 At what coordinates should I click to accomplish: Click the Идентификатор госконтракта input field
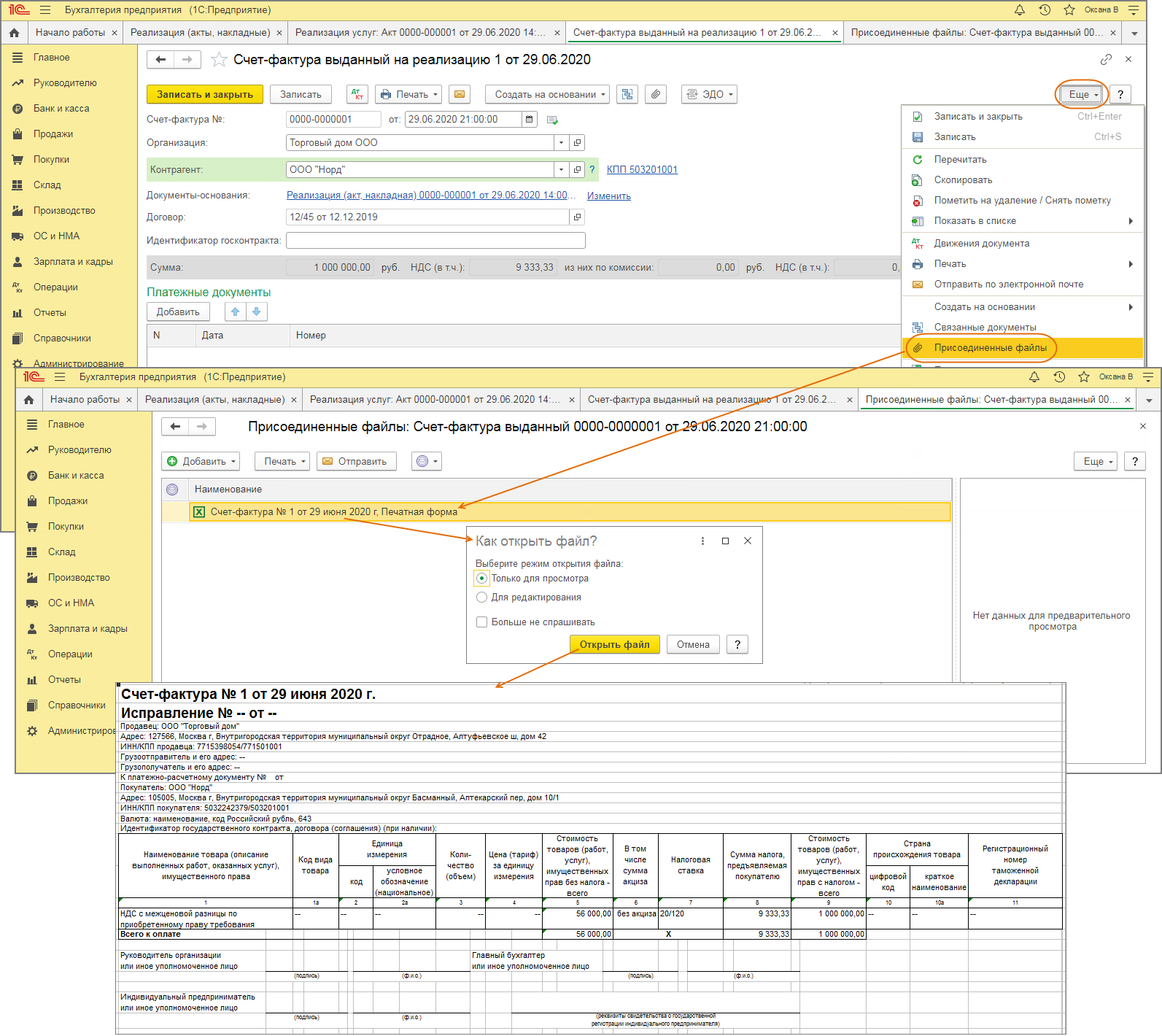click(x=435, y=241)
